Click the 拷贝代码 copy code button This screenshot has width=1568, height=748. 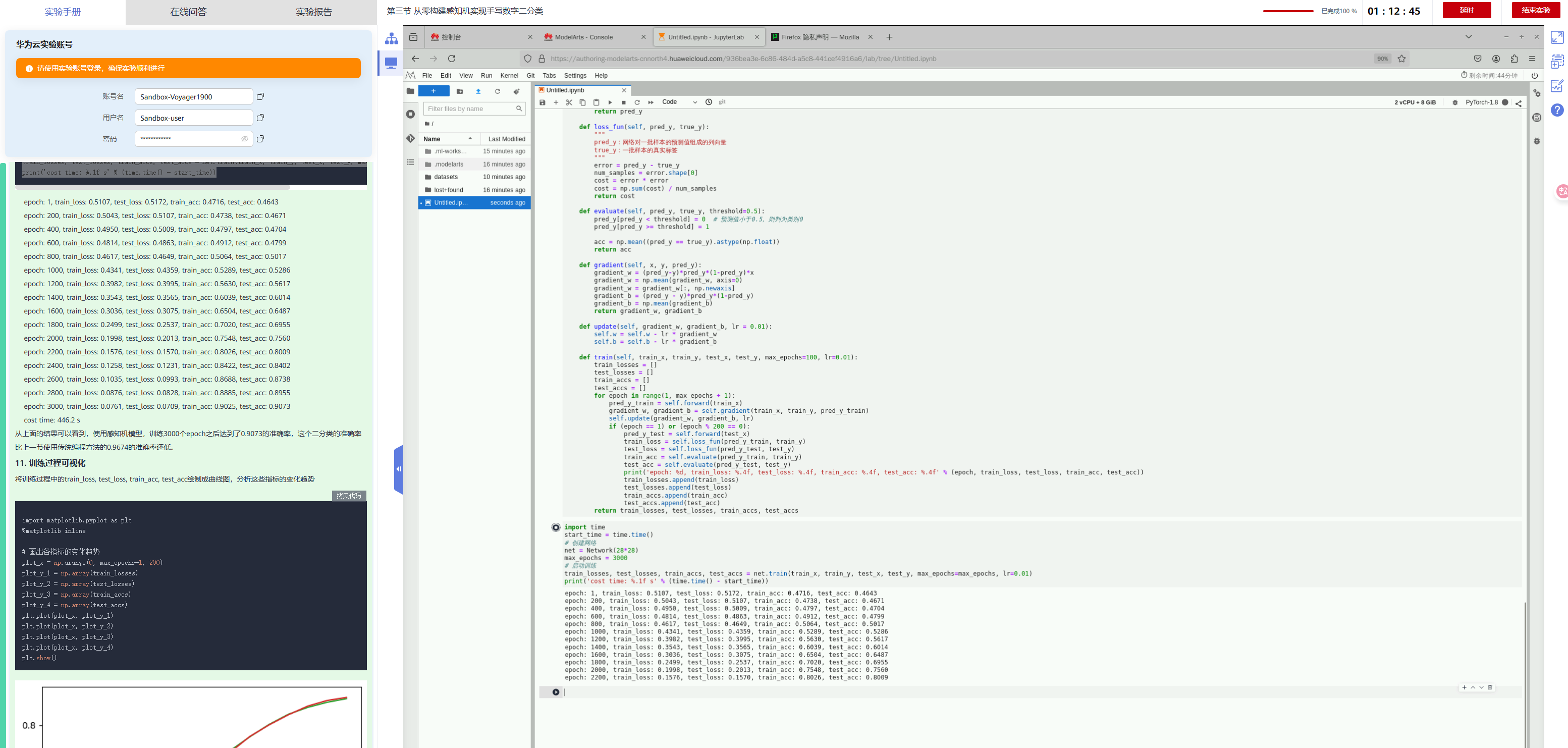click(x=349, y=496)
